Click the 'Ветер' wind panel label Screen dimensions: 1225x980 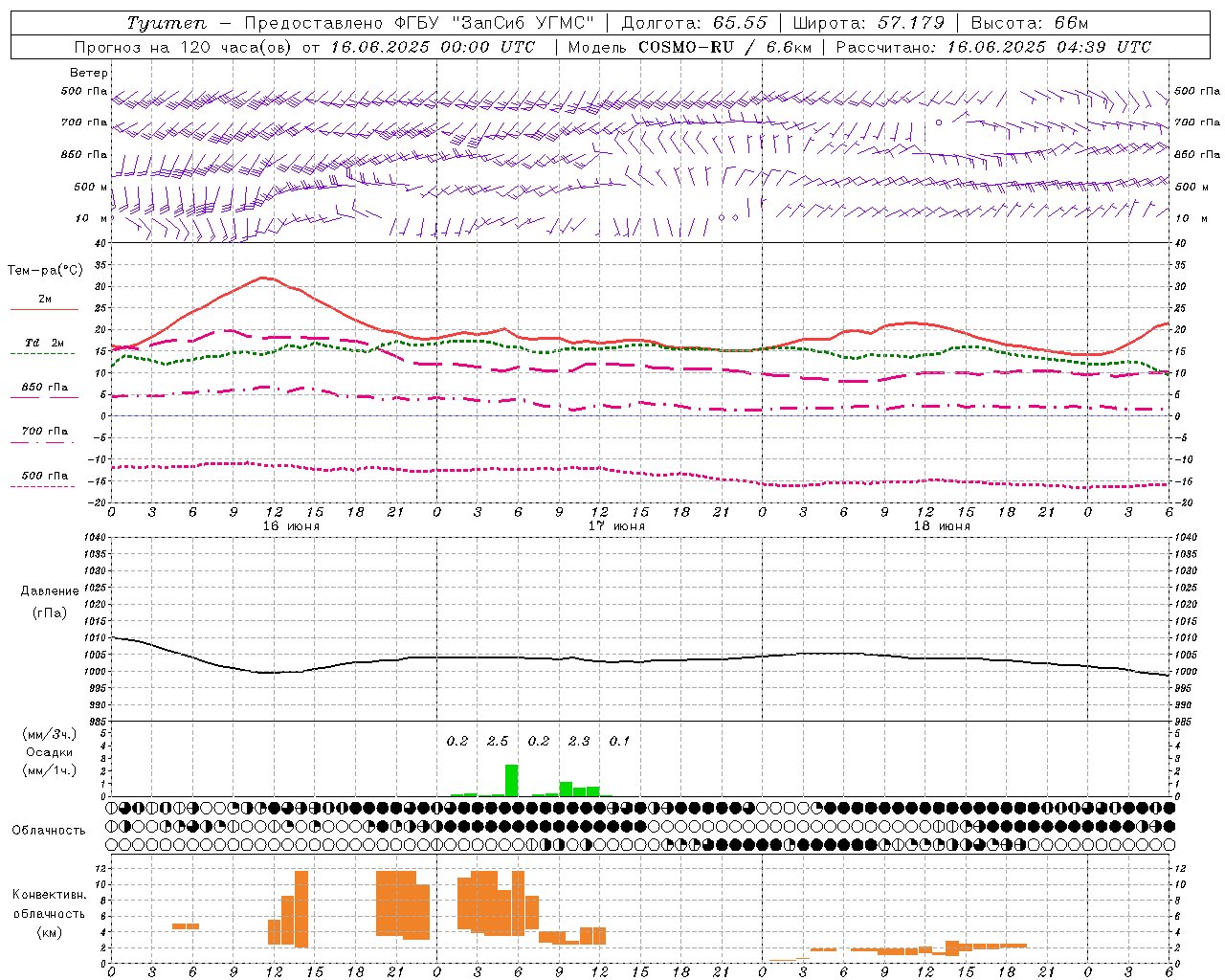click(89, 73)
